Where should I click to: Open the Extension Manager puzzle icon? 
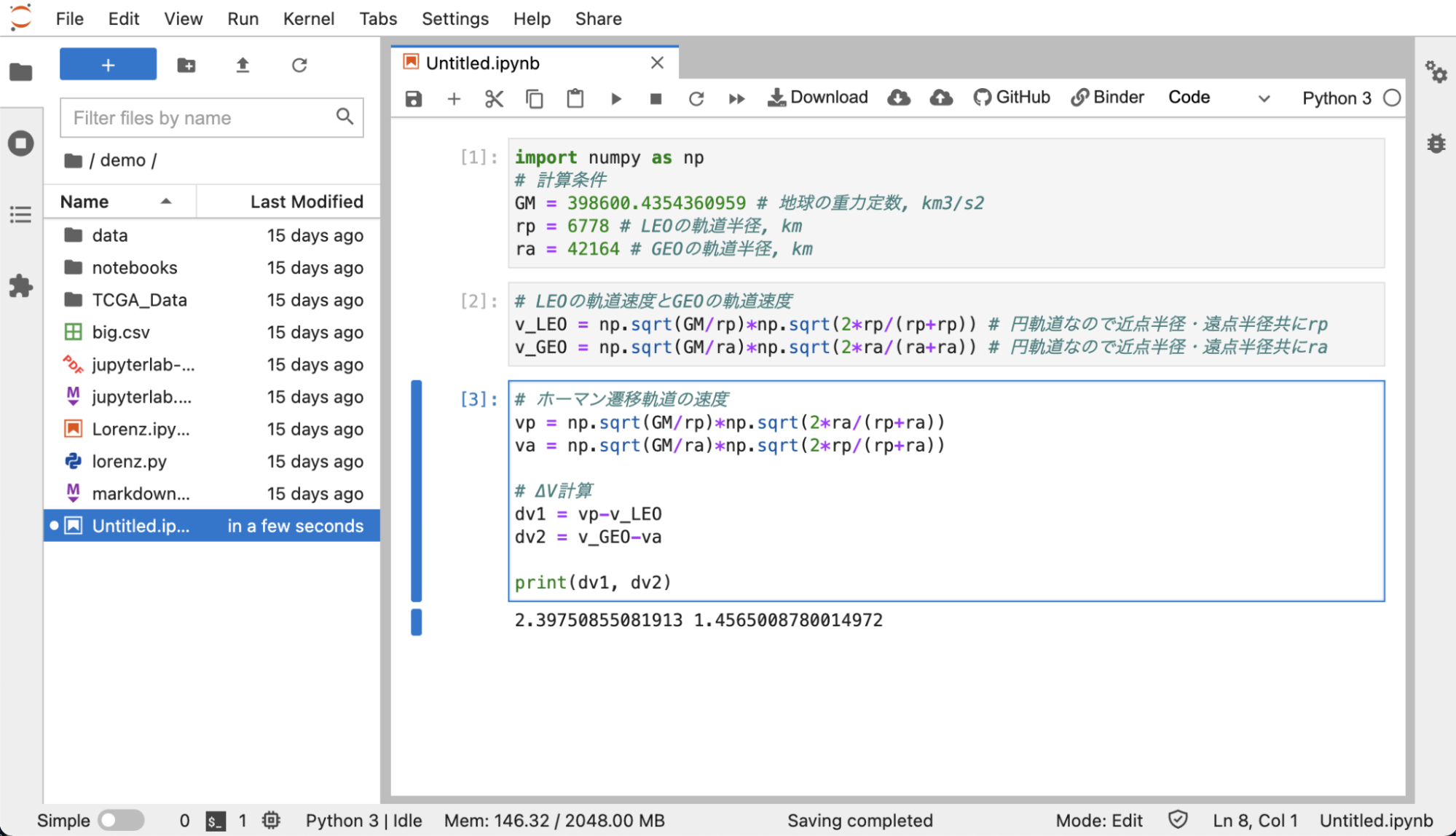[21, 285]
